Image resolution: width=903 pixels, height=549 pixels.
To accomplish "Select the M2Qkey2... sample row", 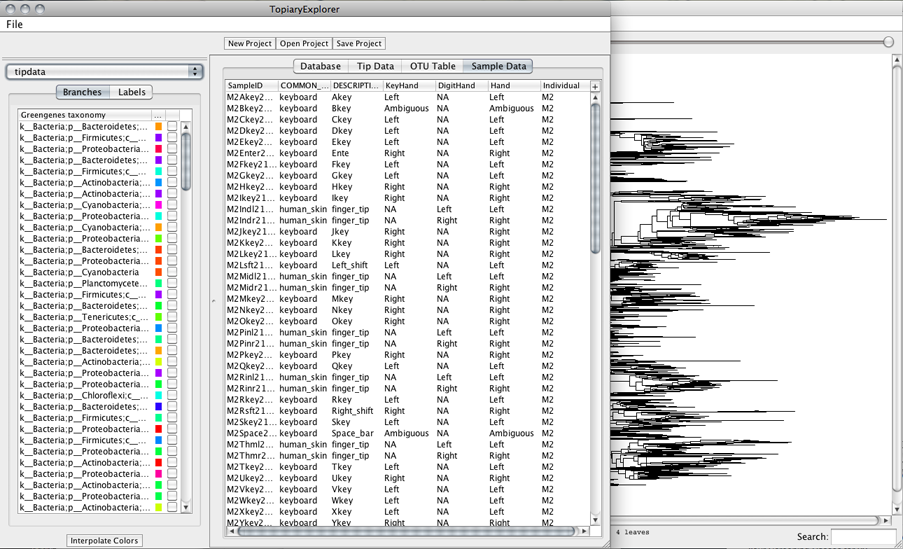I will [408, 366].
